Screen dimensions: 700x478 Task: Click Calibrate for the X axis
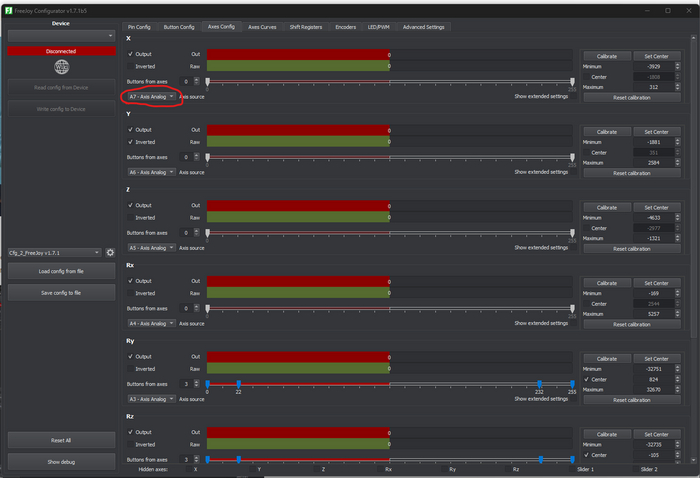pyautogui.click(x=607, y=56)
